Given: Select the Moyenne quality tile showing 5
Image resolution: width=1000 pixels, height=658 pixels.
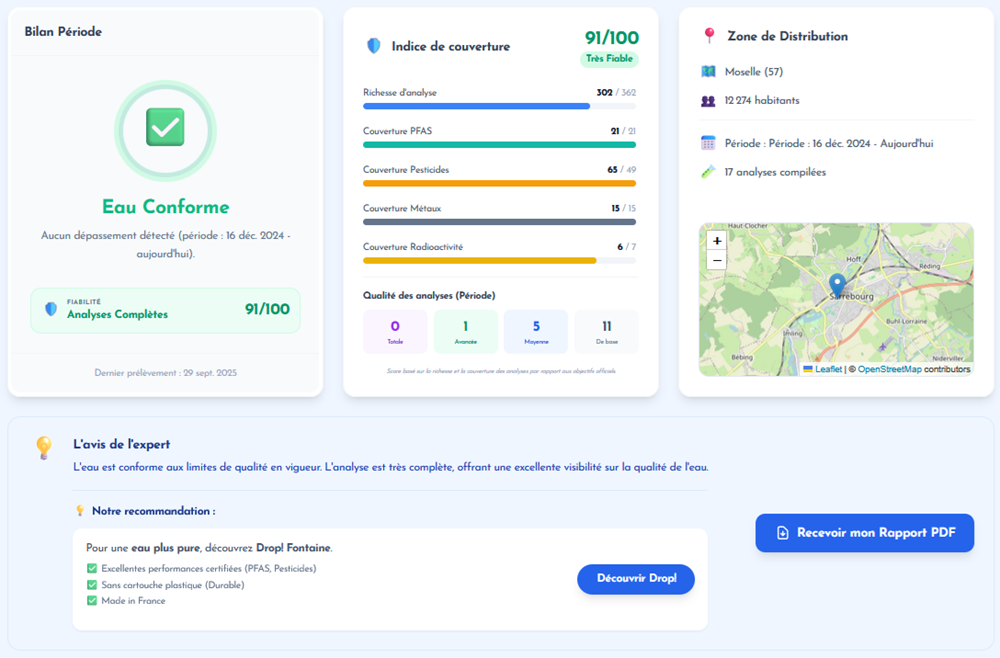Looking at the screenshot, I should 536,331.
